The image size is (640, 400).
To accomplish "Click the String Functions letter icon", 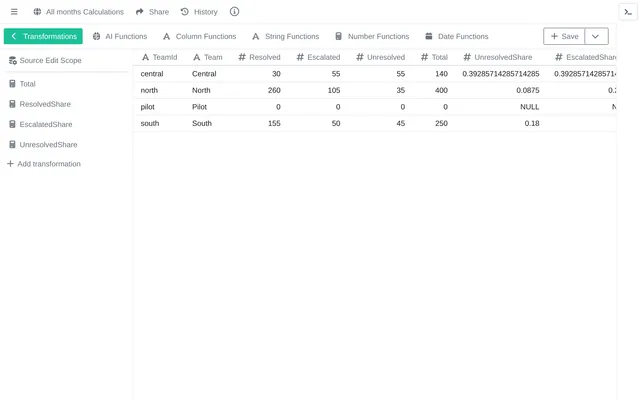I will coord(256,36).
